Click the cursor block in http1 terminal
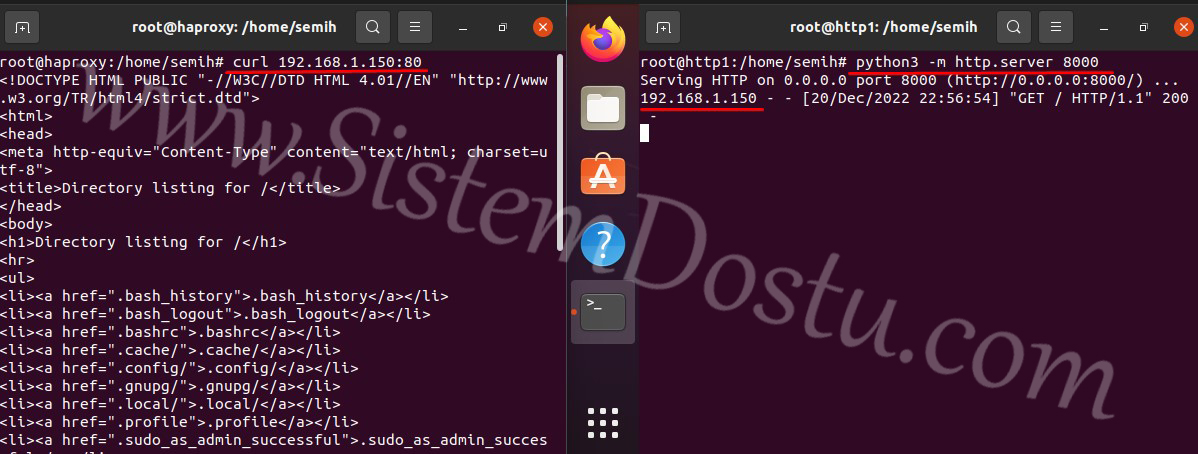This screenshot has height=454, width=1198. [x=645, y=134]
